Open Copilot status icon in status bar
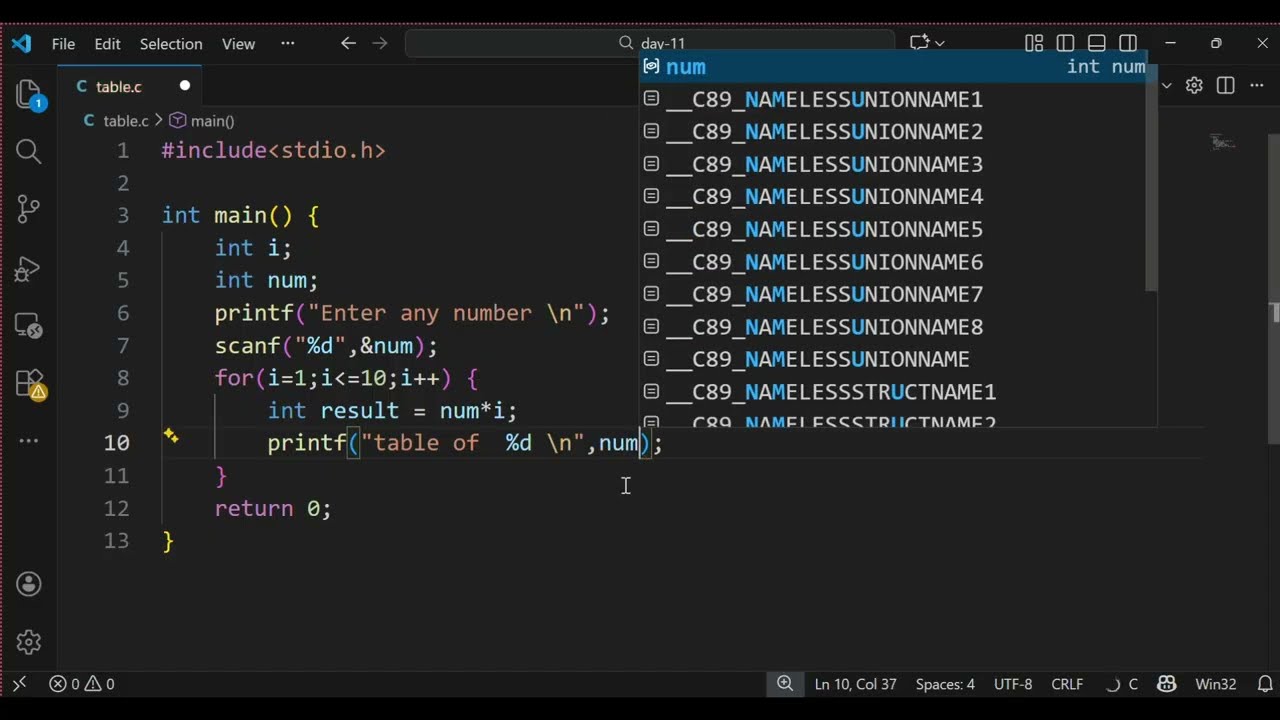Image resolution: width=1280 pixels, height=720 pixels. [x=1167, y=684]
